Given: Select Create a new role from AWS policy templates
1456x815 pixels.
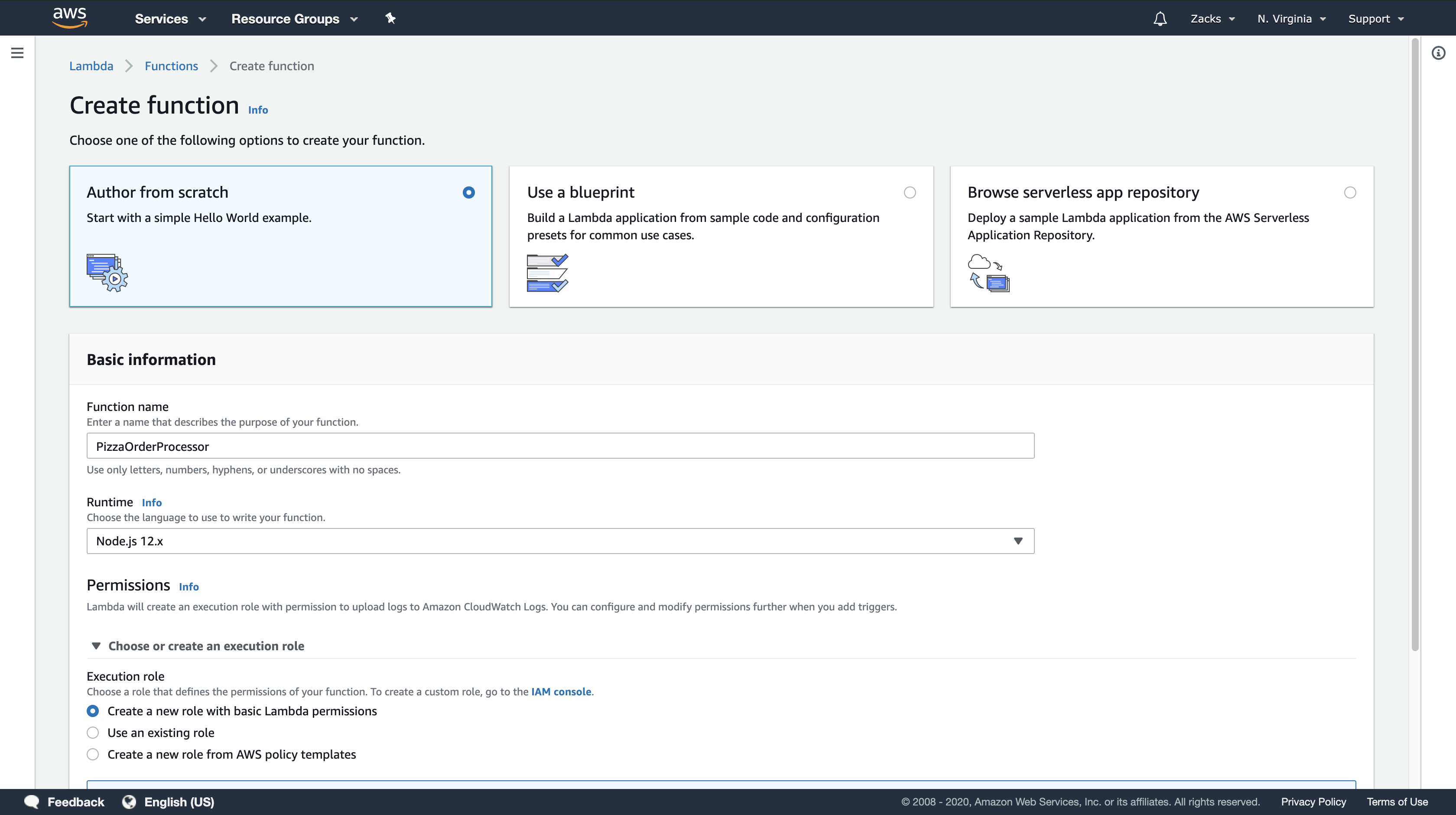Looking at the screenshot, I should click(93, 754).
